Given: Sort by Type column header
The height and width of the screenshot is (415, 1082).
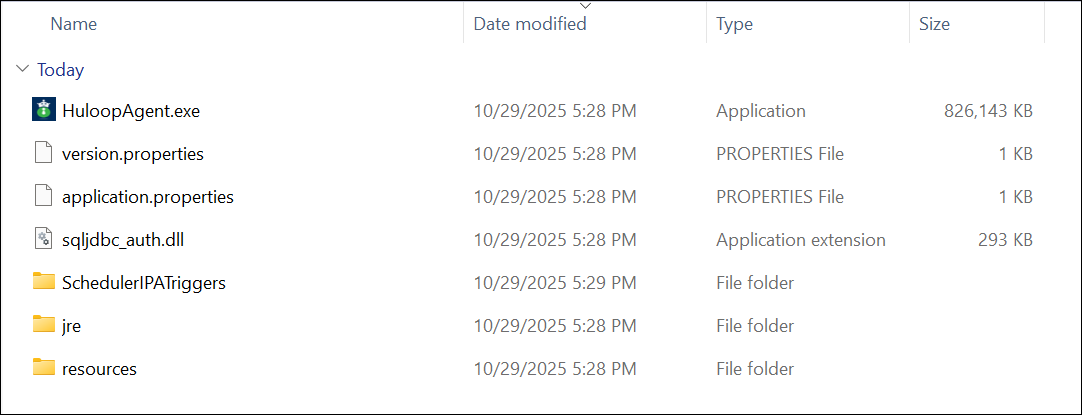Looking at the screenshot, I should pos(734,24).
